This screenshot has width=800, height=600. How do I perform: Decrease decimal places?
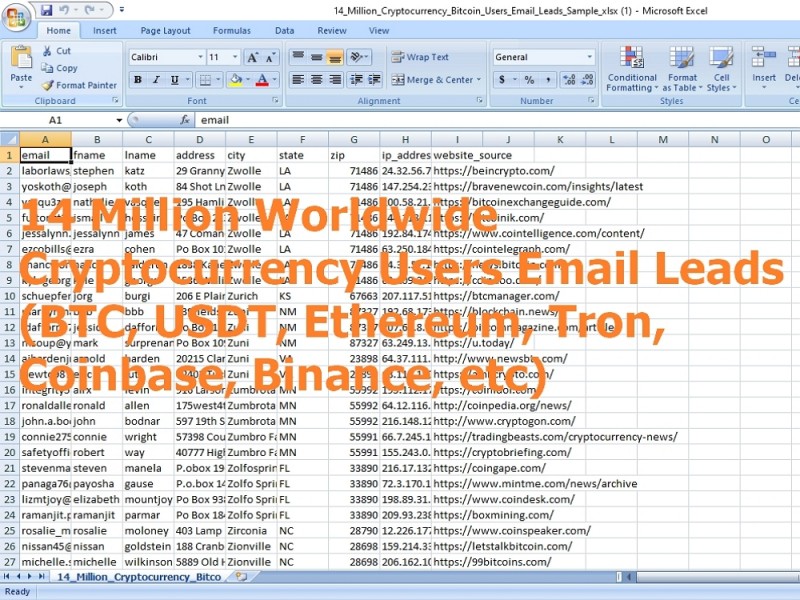[x=588, y=80]
